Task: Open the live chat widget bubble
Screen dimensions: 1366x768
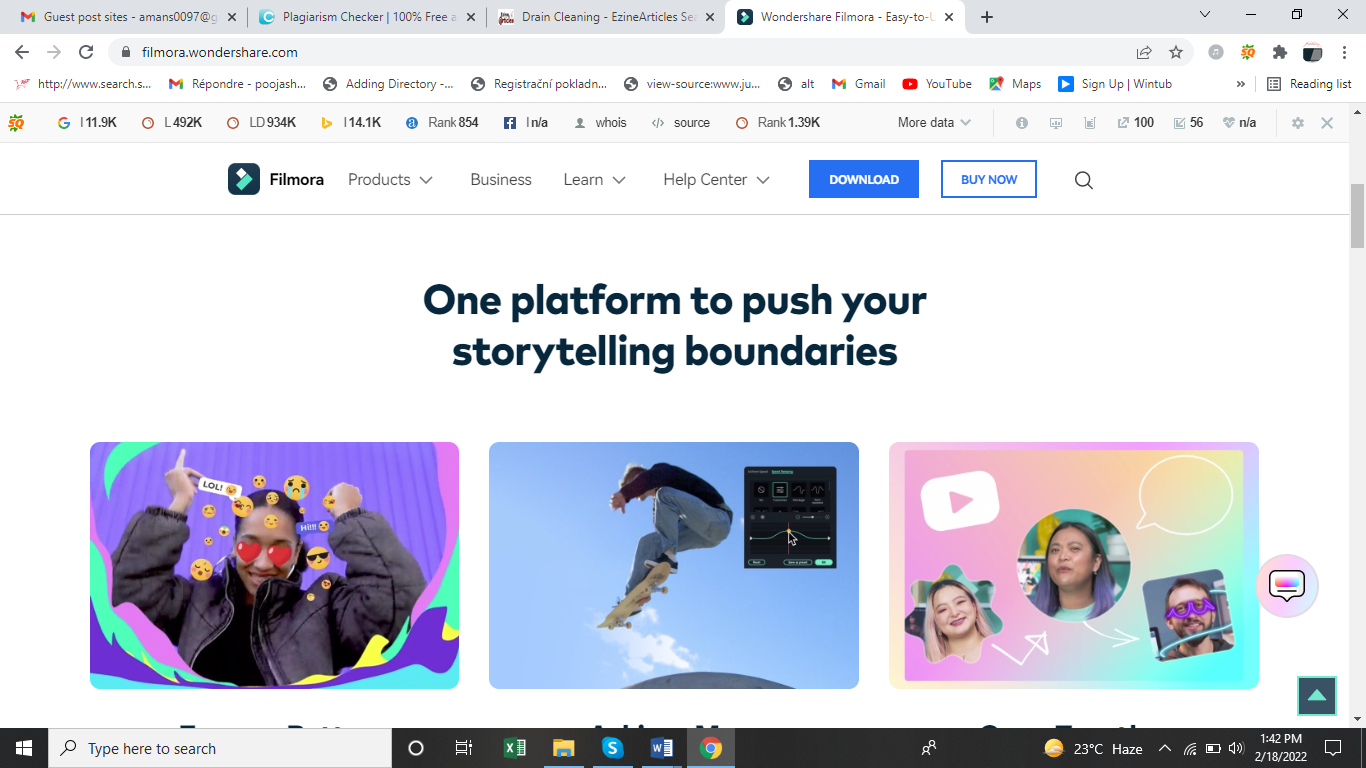Action: click(x=1287, y=586)
